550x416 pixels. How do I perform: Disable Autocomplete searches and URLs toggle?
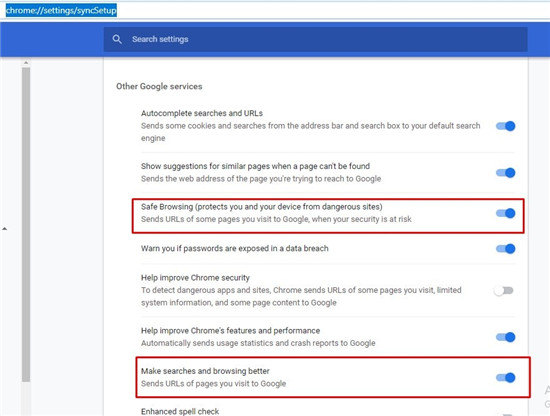505,126
